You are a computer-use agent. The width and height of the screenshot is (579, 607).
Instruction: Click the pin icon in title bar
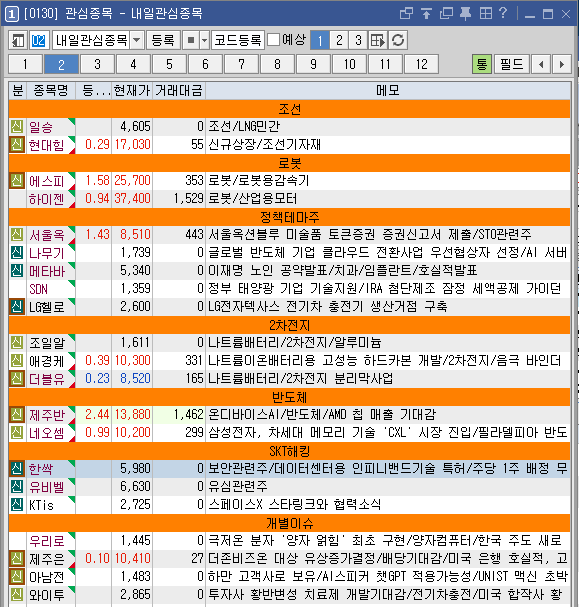[x=466, y=14]
